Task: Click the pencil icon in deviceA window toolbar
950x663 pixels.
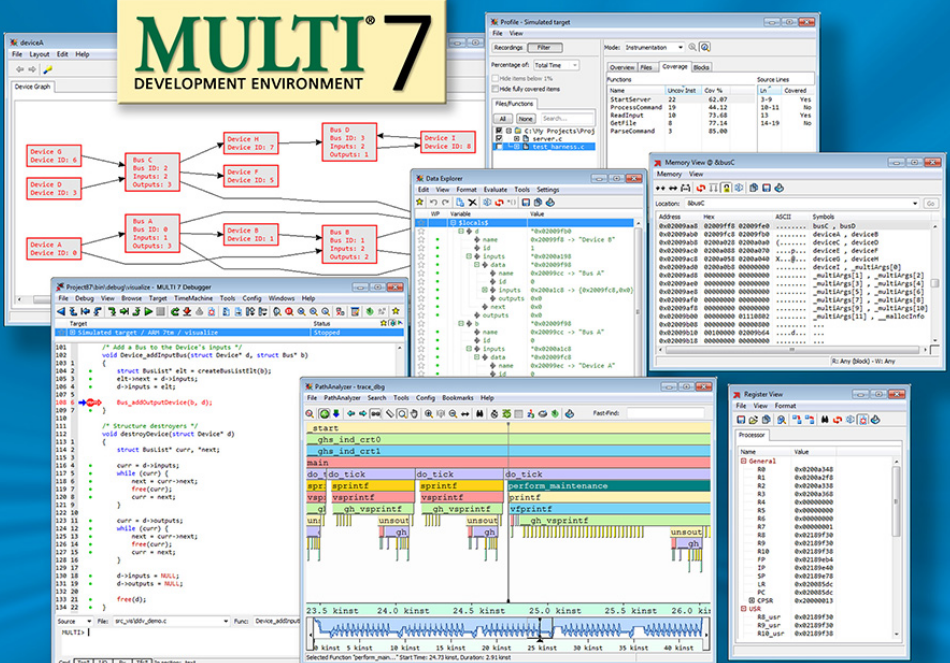Action: 48,69
